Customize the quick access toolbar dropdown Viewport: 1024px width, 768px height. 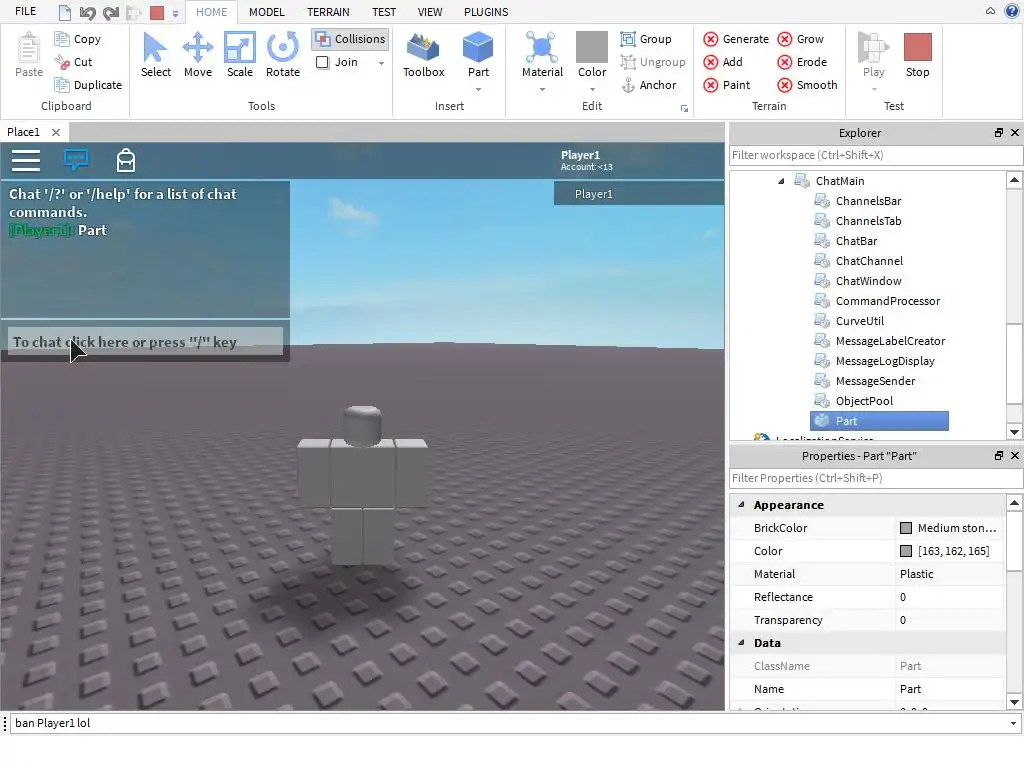click(175, 13)
